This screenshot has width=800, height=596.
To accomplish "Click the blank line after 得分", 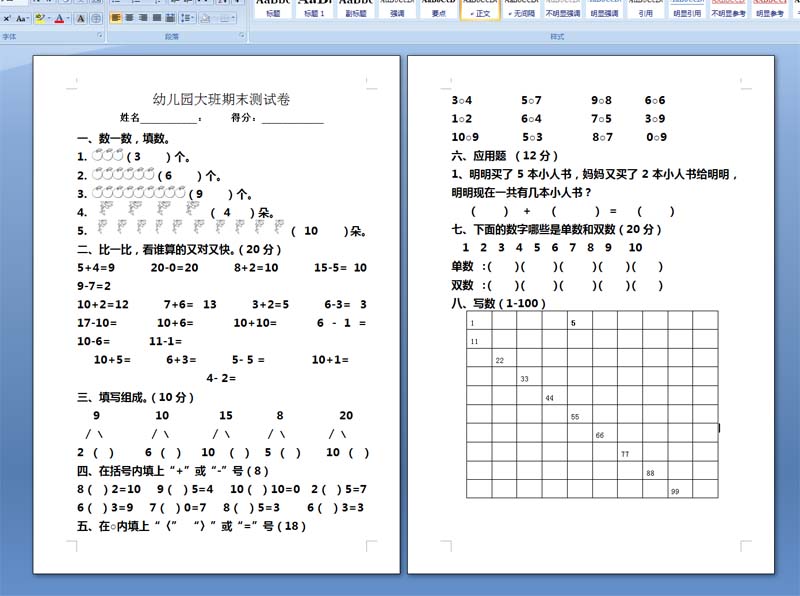I will (x=293, y=119).
